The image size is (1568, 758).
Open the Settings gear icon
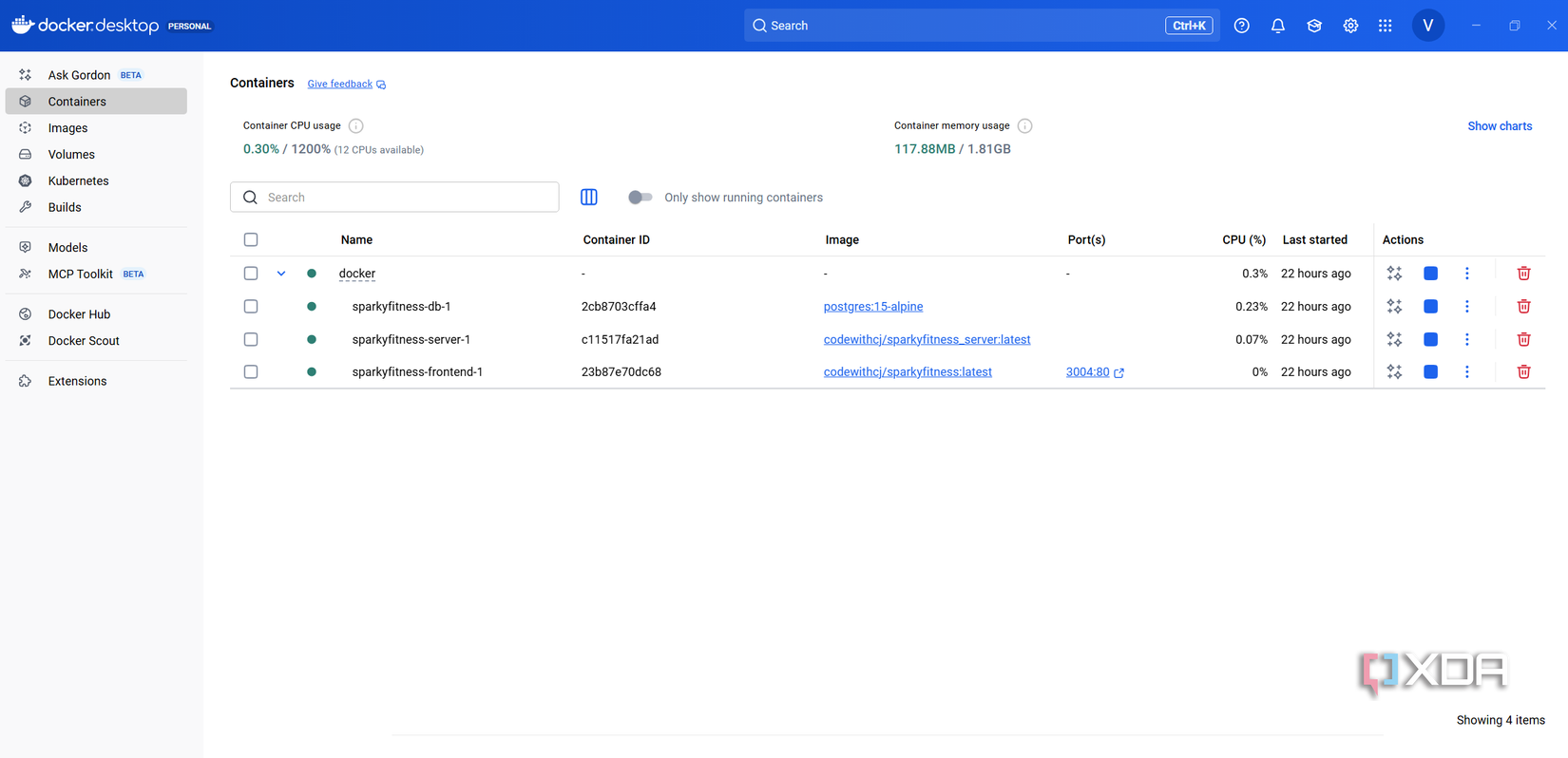pyautogui.click(x=1350, y=26)
